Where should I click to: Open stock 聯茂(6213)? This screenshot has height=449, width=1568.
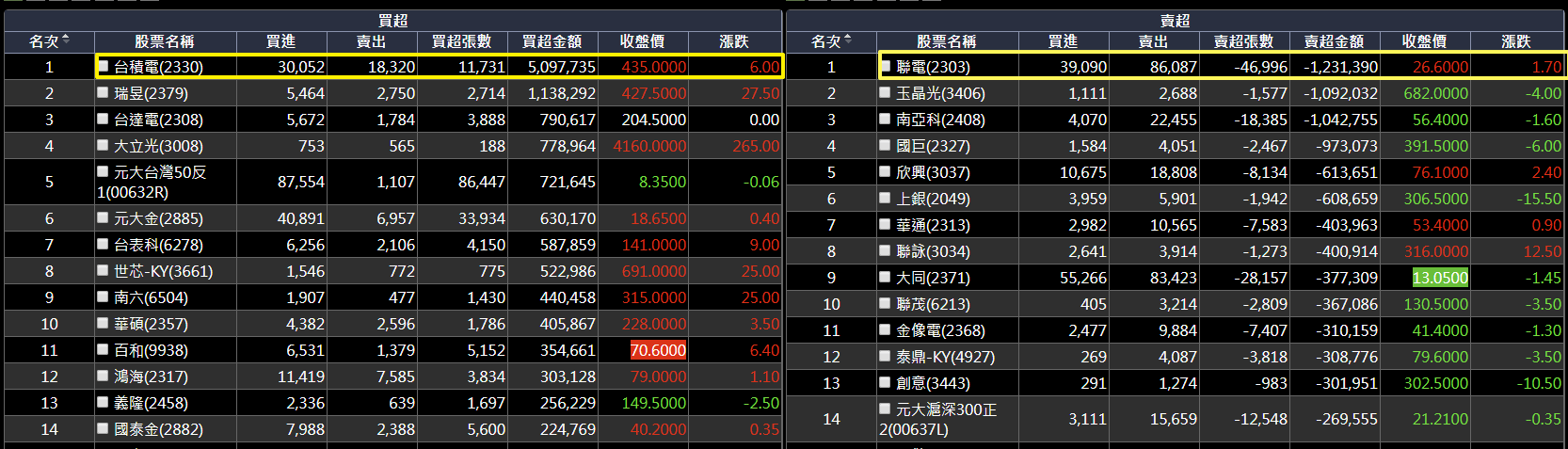click(933, 304)
